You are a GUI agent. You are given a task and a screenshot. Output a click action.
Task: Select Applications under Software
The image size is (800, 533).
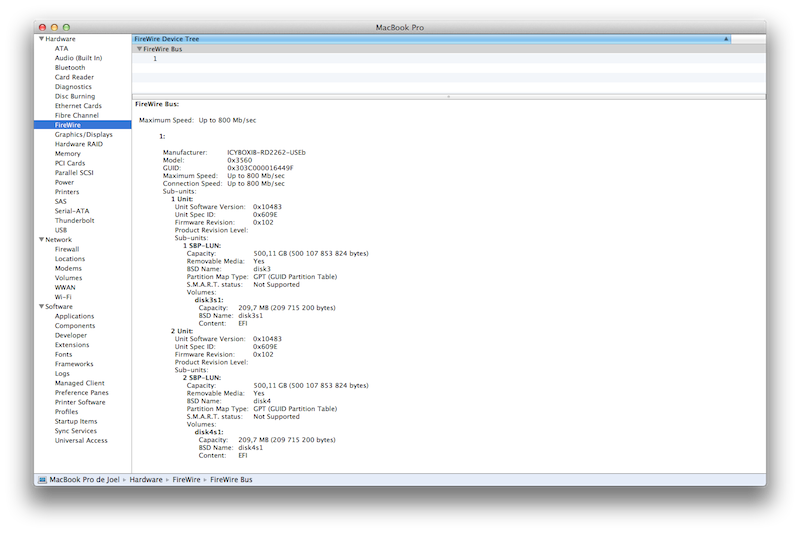click(74, 316)
